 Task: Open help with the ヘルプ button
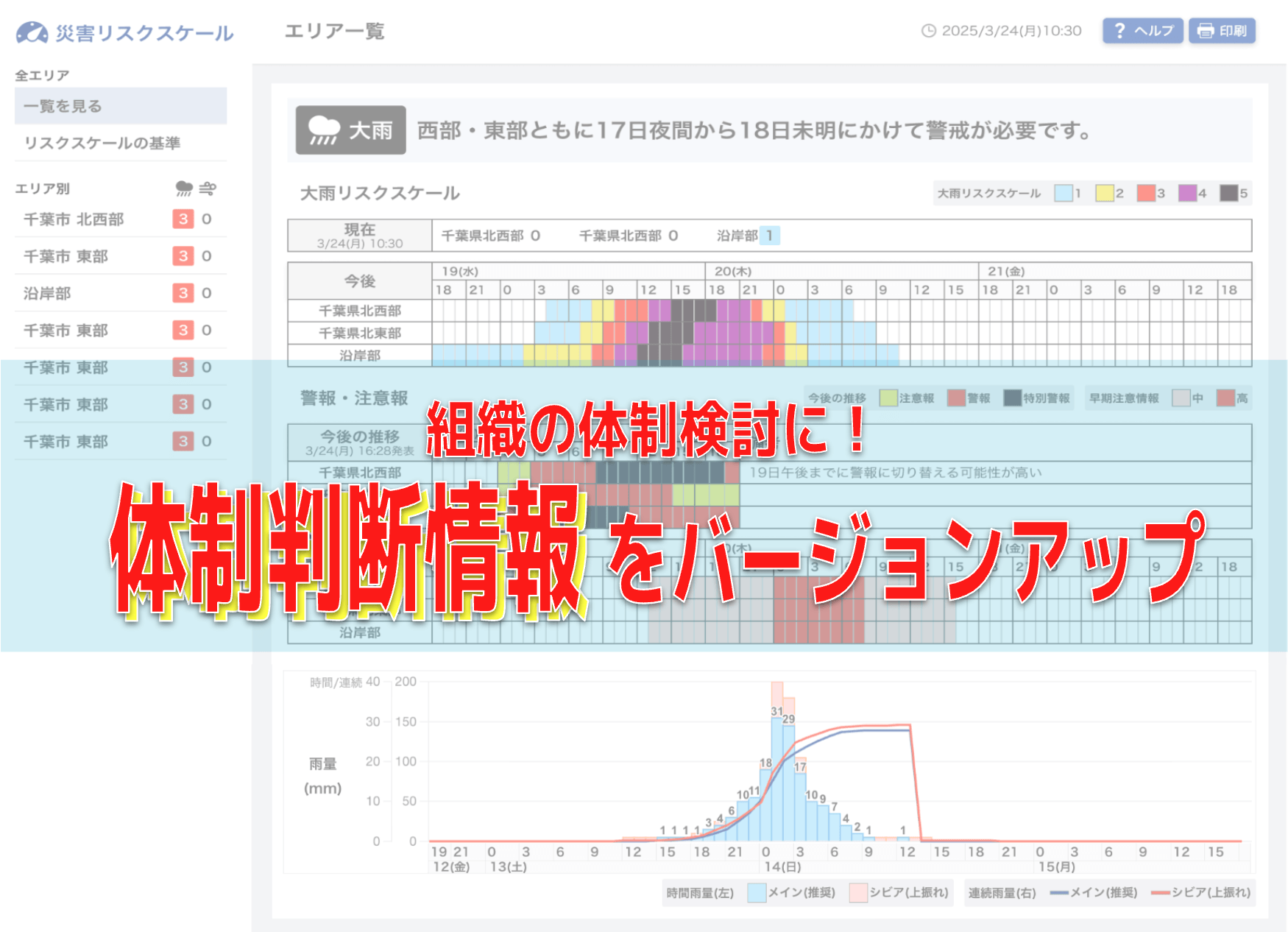point(1142,31)
